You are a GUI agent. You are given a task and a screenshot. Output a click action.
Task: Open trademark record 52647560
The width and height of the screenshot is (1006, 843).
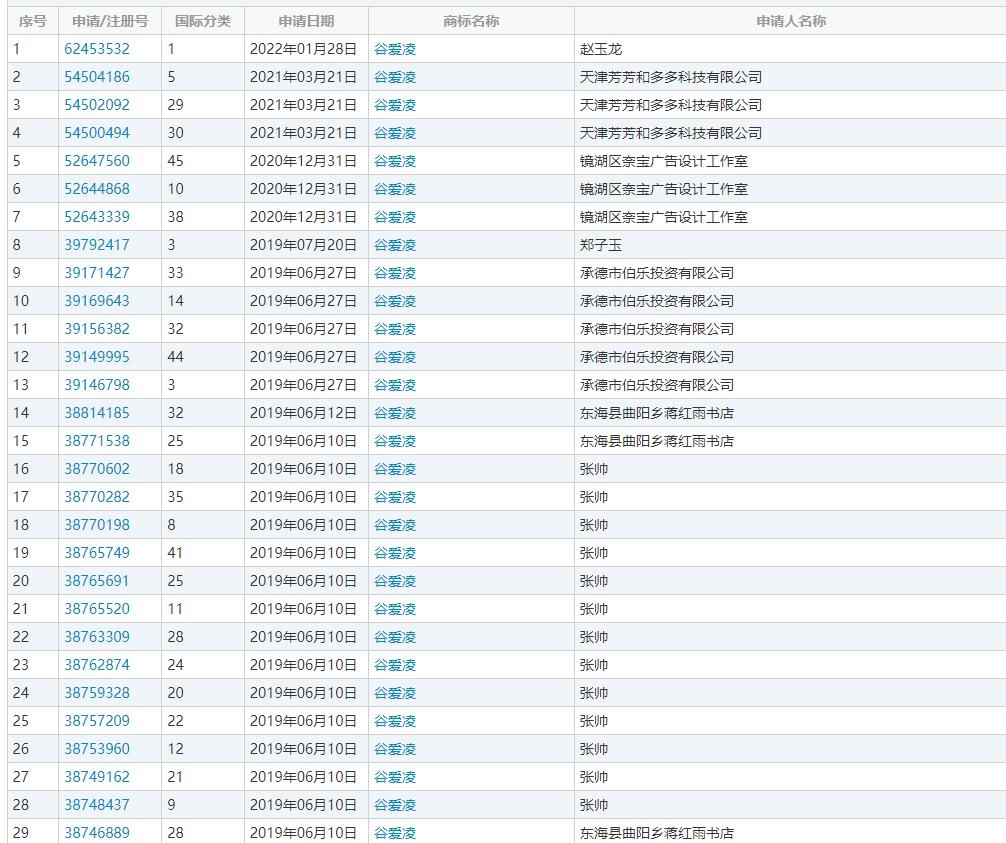(x=97, y=161)
